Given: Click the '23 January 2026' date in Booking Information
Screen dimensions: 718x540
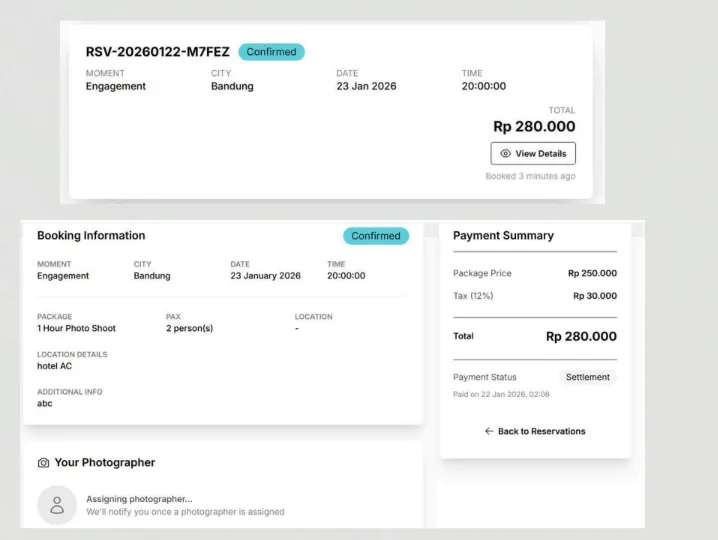Looking at the screenshot, I should (x=266, y=276).
